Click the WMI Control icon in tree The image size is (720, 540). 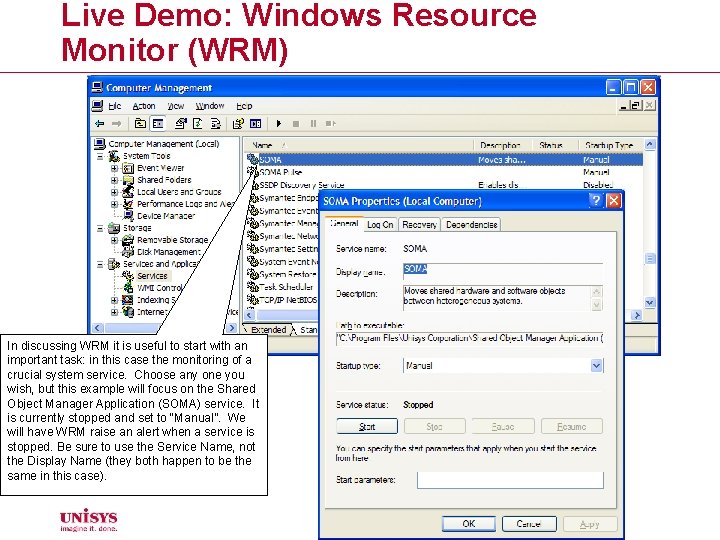point(128,288)
